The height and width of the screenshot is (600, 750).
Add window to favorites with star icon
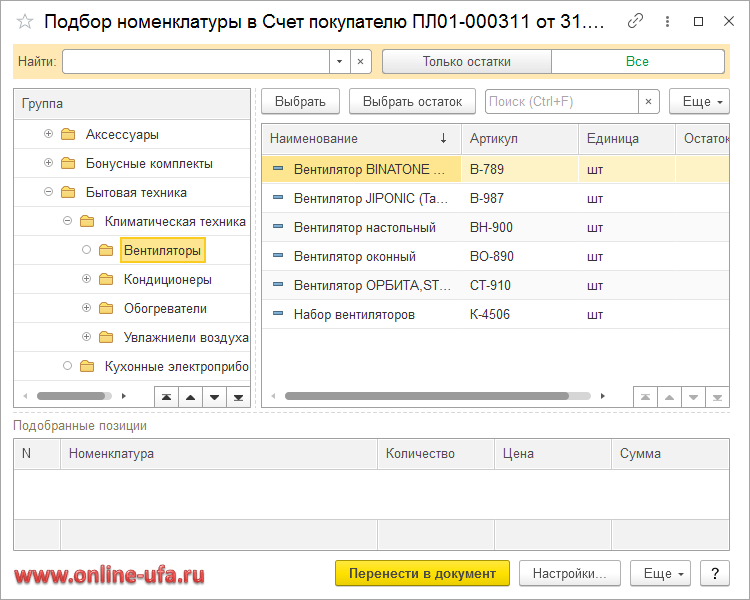[x=25, y=21]
